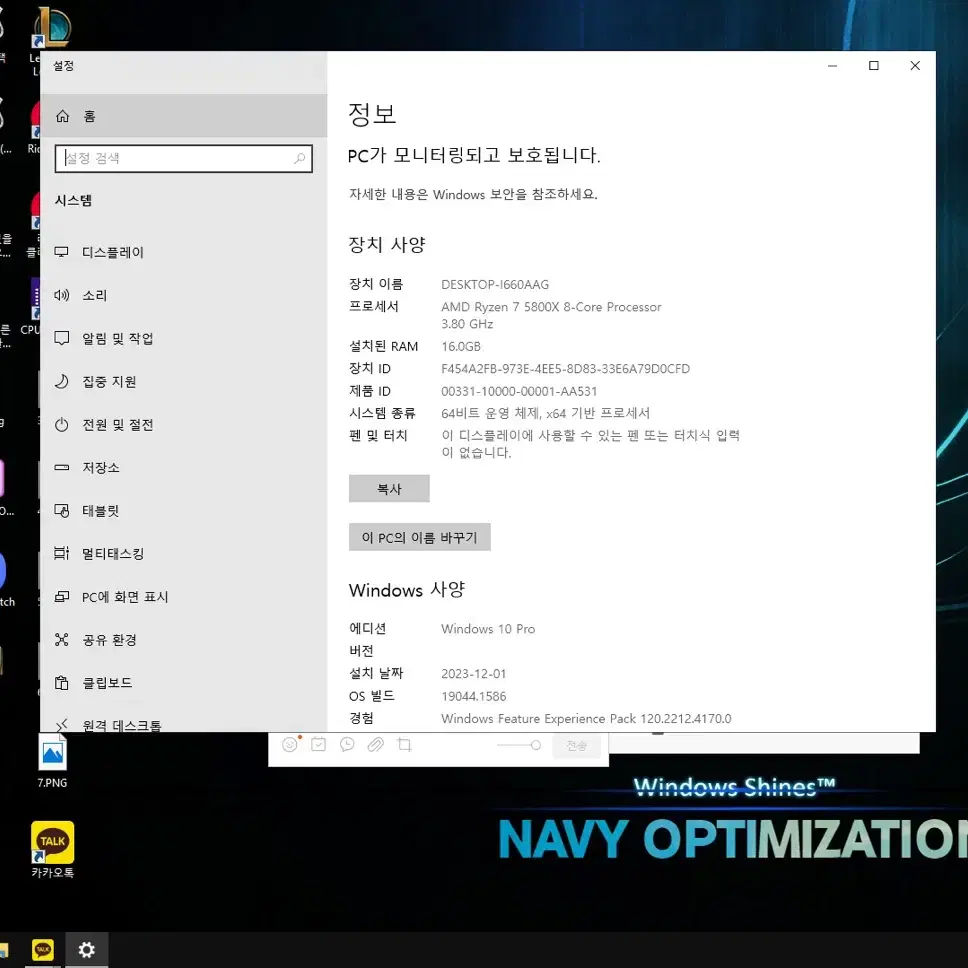
Task: Open 멀티태스킹 settings
Action: pyautogui.click(x=183, y=554)
